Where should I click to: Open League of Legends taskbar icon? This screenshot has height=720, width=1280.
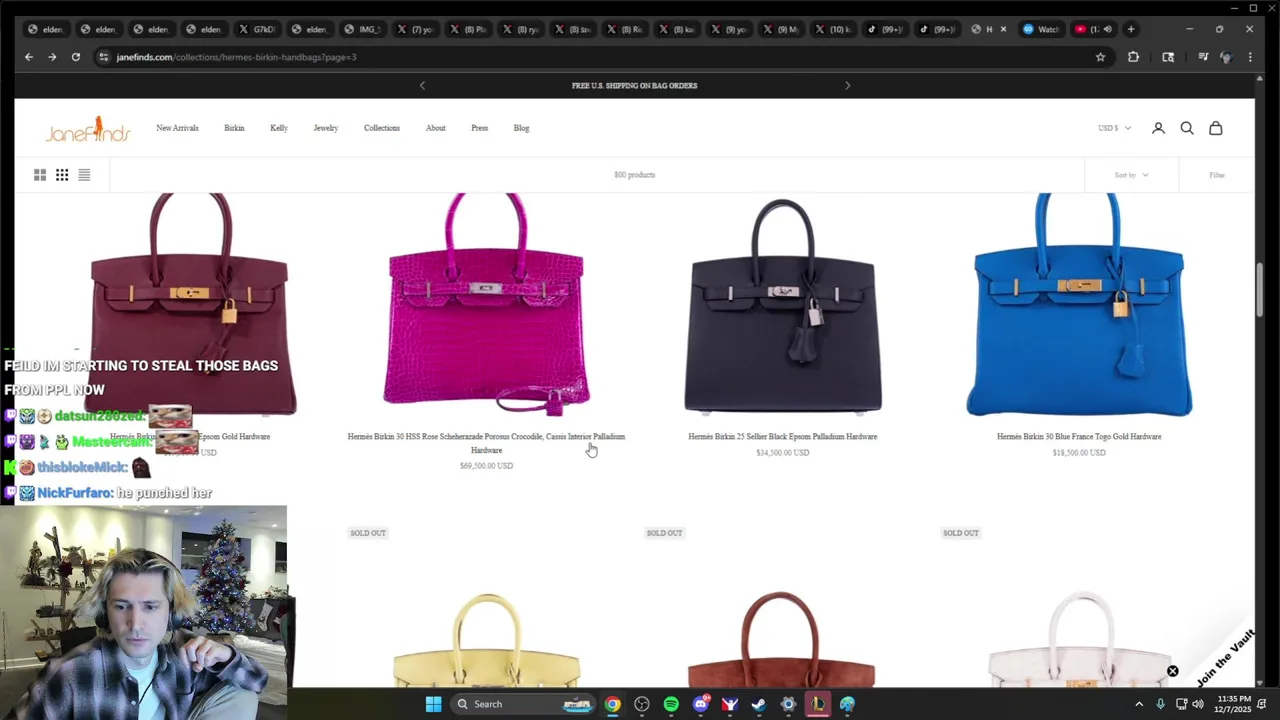(818, 704)
